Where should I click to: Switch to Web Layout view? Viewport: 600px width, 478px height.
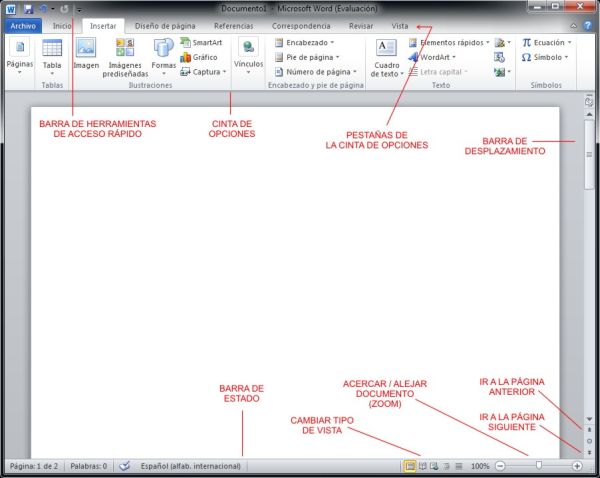(434, 466)
